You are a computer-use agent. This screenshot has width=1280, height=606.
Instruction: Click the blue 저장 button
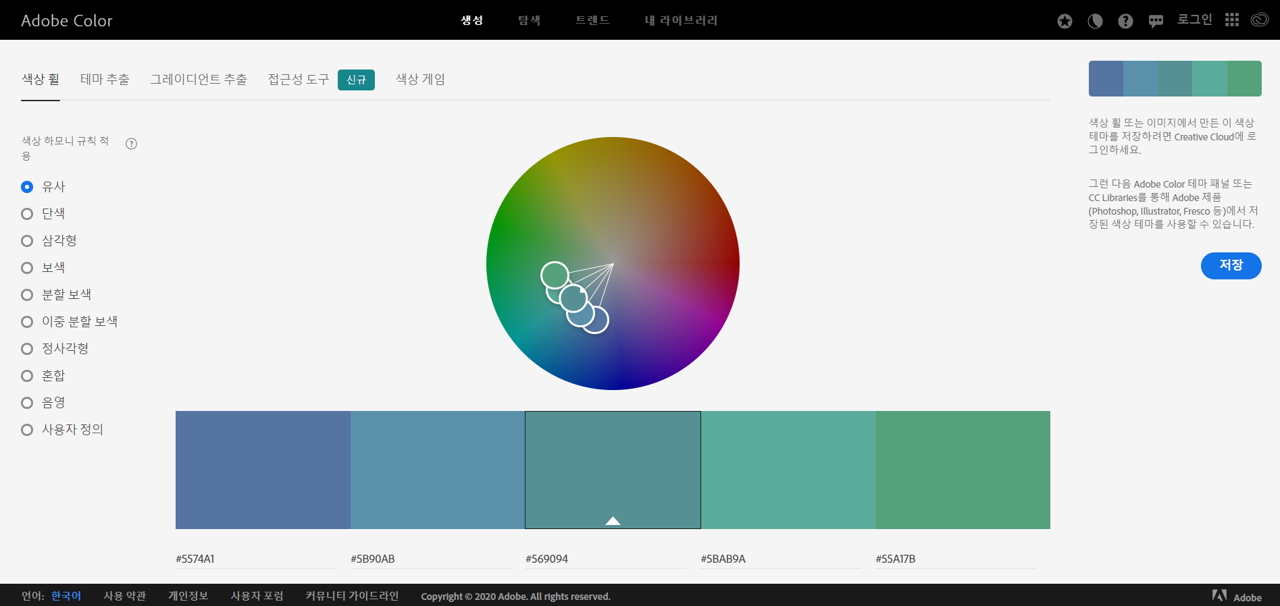(x=1231, y=265)
